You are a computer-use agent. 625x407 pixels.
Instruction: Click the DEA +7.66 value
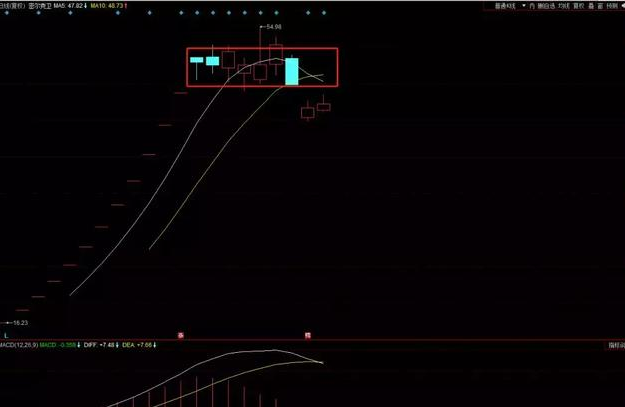coord(139,345)
